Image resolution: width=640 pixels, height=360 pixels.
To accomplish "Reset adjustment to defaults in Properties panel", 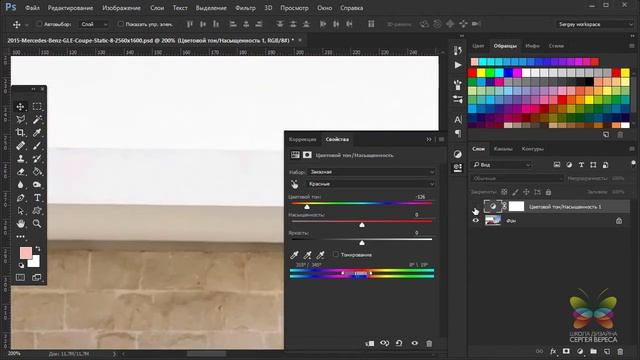I will coord(399,343).
